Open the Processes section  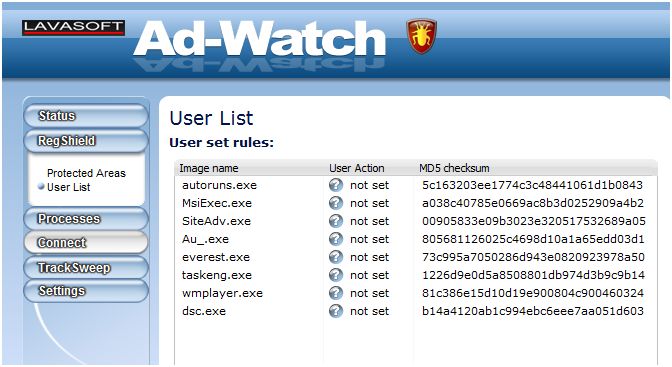86,219
